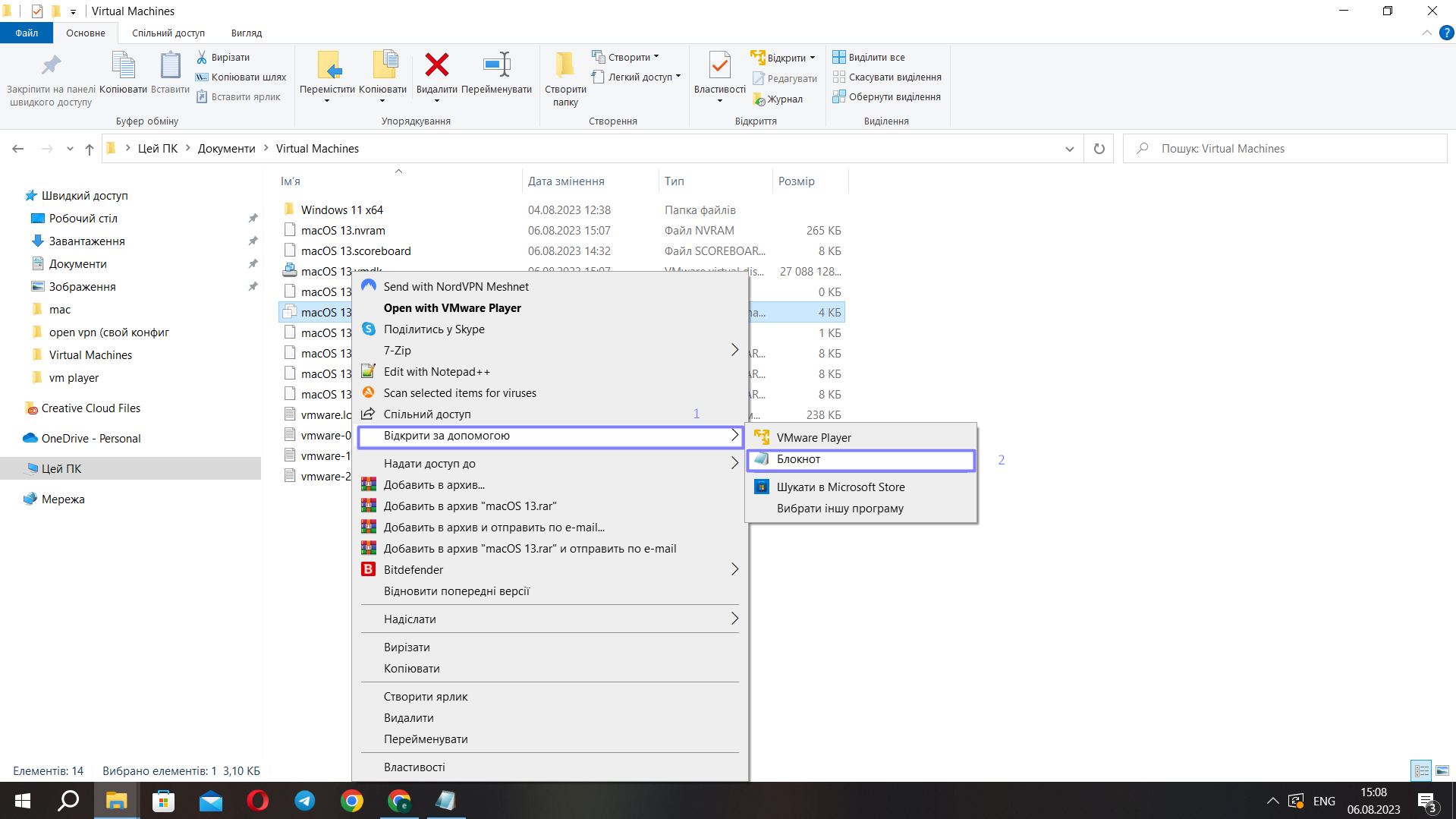Open the Windows Start menu

click(23, 801)
